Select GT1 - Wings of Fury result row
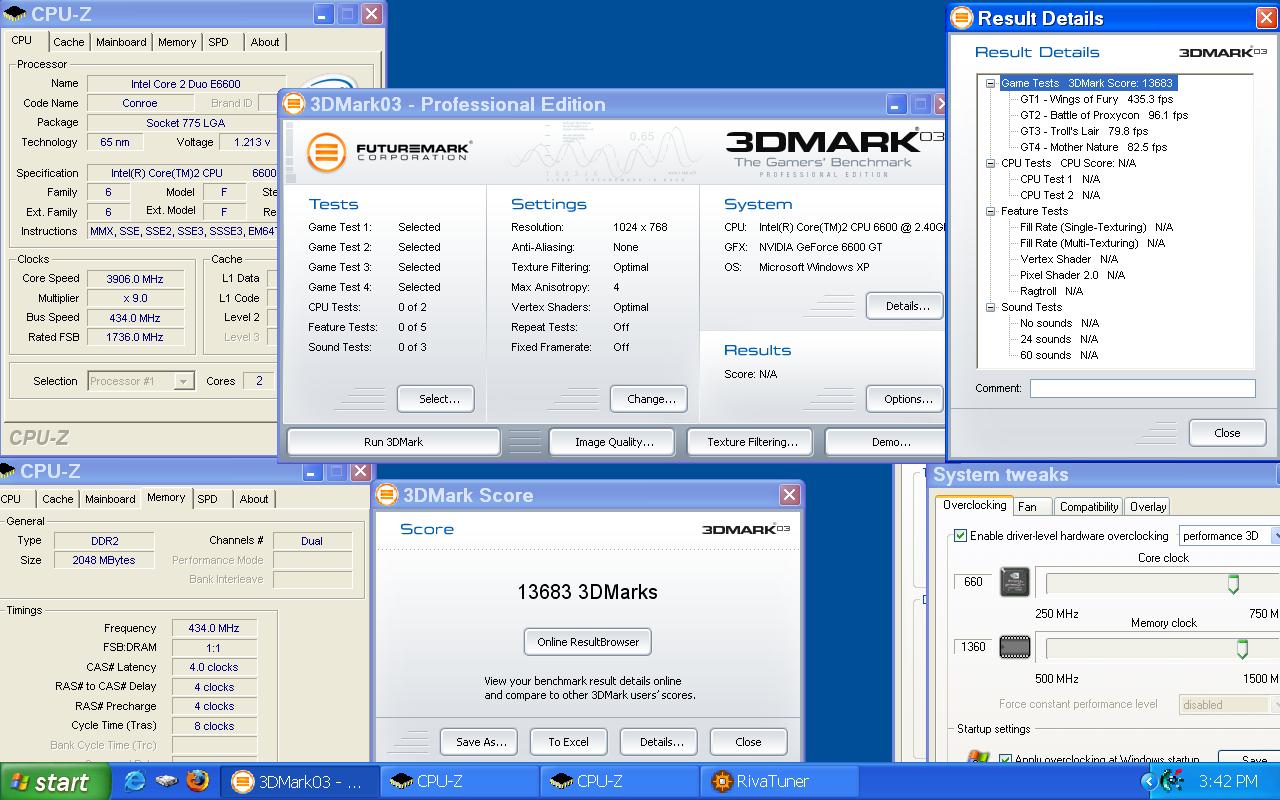Screen dimensions: 1280x800 [1096, 99]
